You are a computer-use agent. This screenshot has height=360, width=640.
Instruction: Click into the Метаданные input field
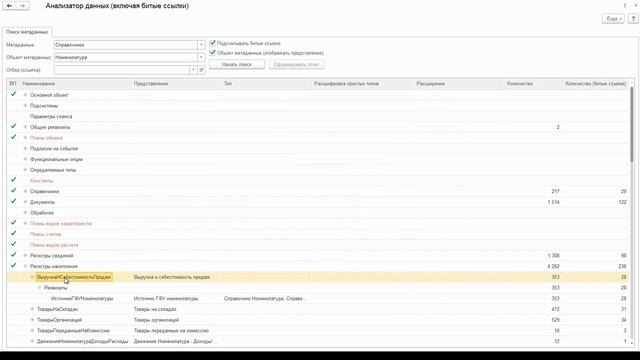coord(126,45)
